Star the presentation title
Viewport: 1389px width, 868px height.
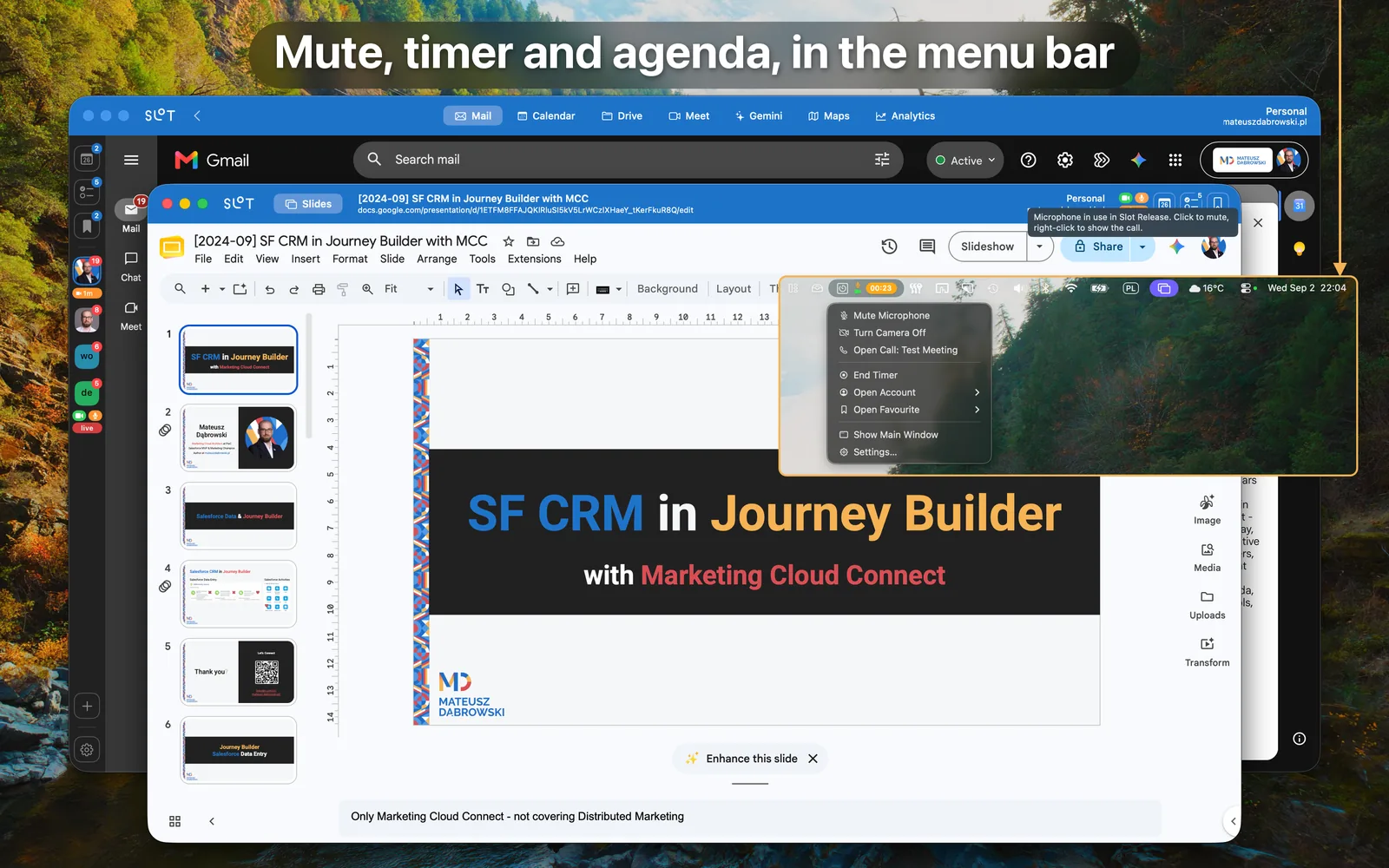(509, 241)
